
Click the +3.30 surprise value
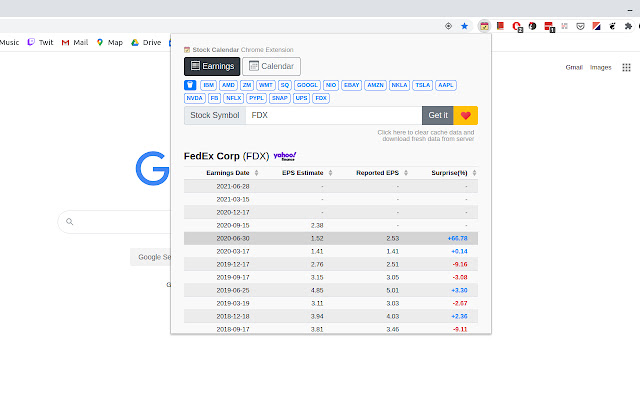click(459, 291)
